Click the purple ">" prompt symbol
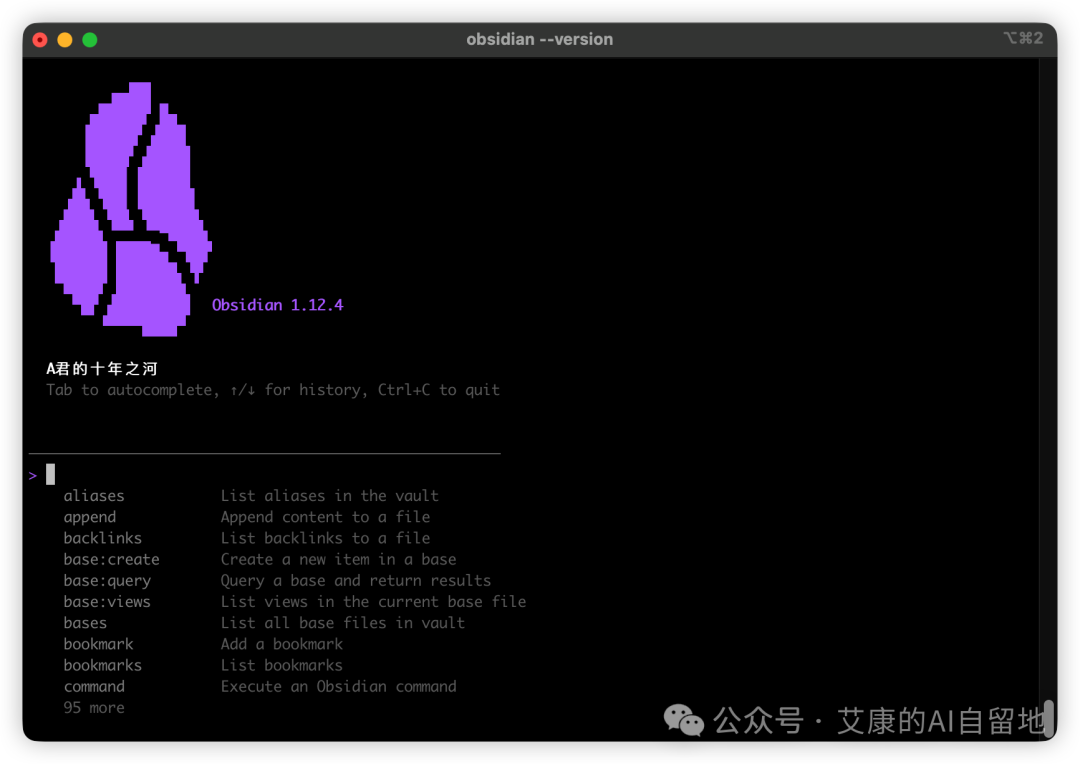Image resolution: width=1080 pixels, height=764 pixels. [x=33, y=475]
